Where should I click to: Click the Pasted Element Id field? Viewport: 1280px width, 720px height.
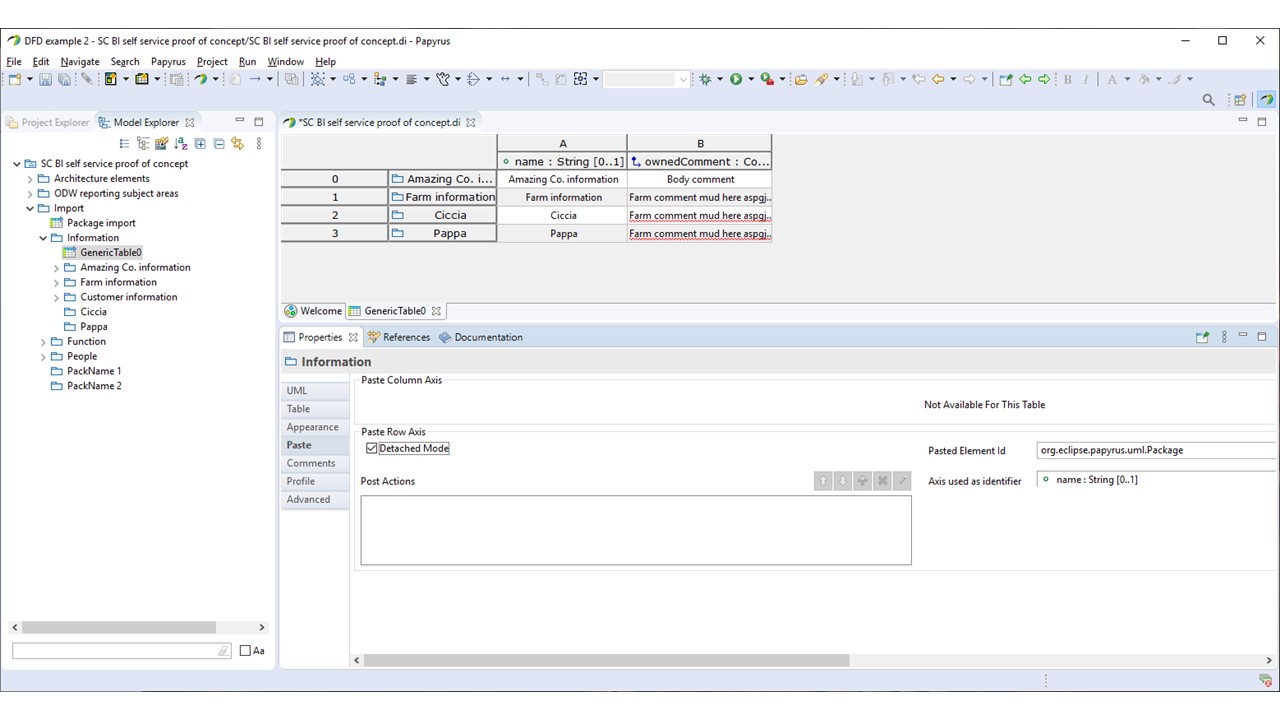click(1157, 450)
